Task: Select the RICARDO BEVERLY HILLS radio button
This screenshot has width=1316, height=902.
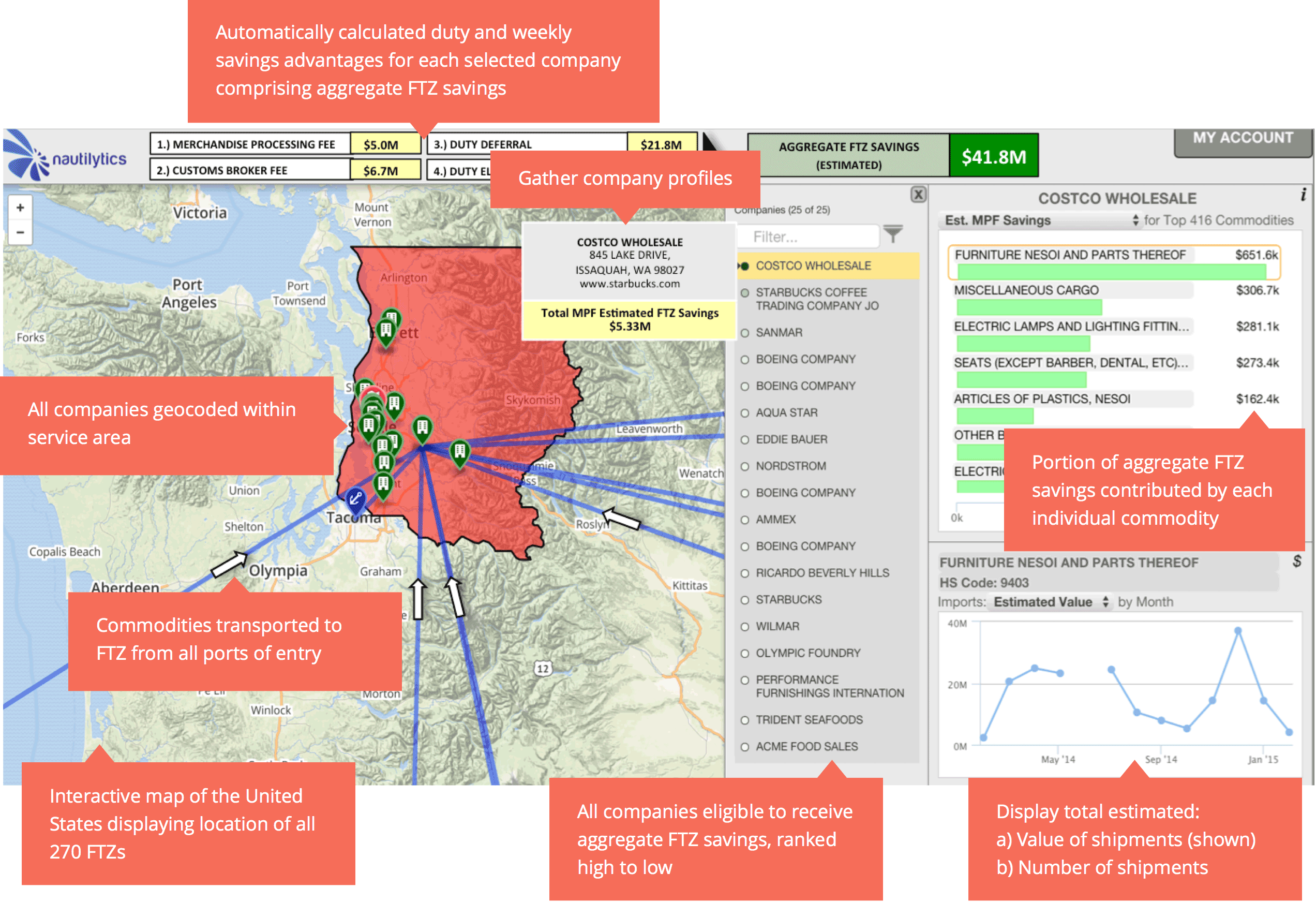Action: point(744,574)
